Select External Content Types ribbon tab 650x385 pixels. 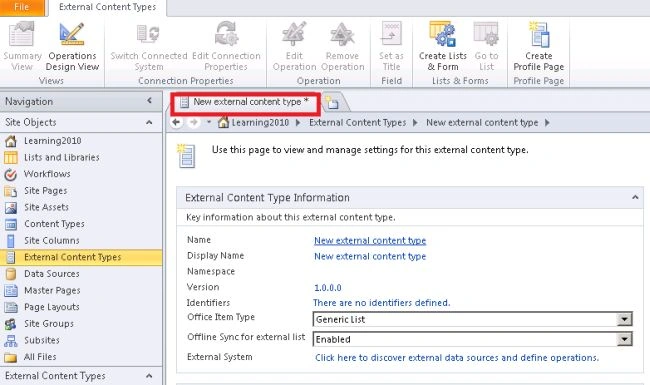point(107,7)
